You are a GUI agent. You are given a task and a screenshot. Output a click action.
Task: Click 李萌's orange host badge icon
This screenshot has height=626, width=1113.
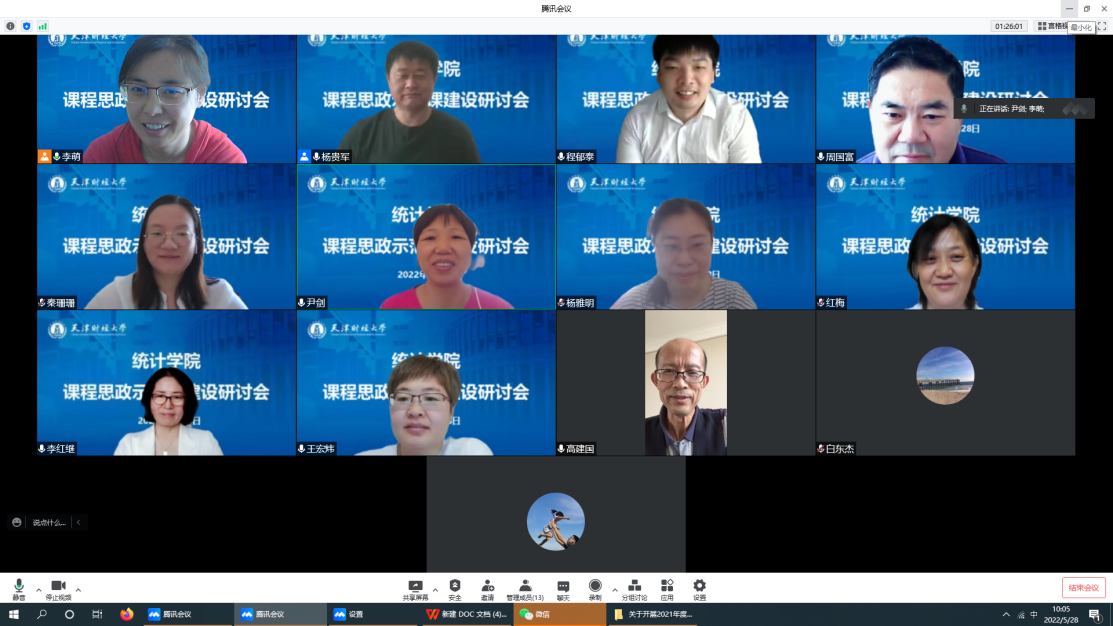(45, 156)
